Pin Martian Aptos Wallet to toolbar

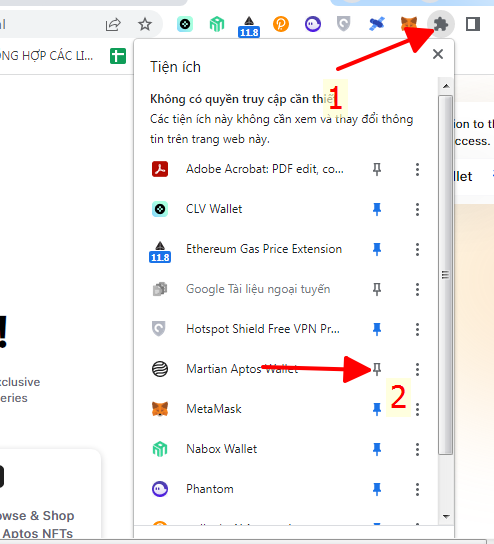[x=377, y=369]
